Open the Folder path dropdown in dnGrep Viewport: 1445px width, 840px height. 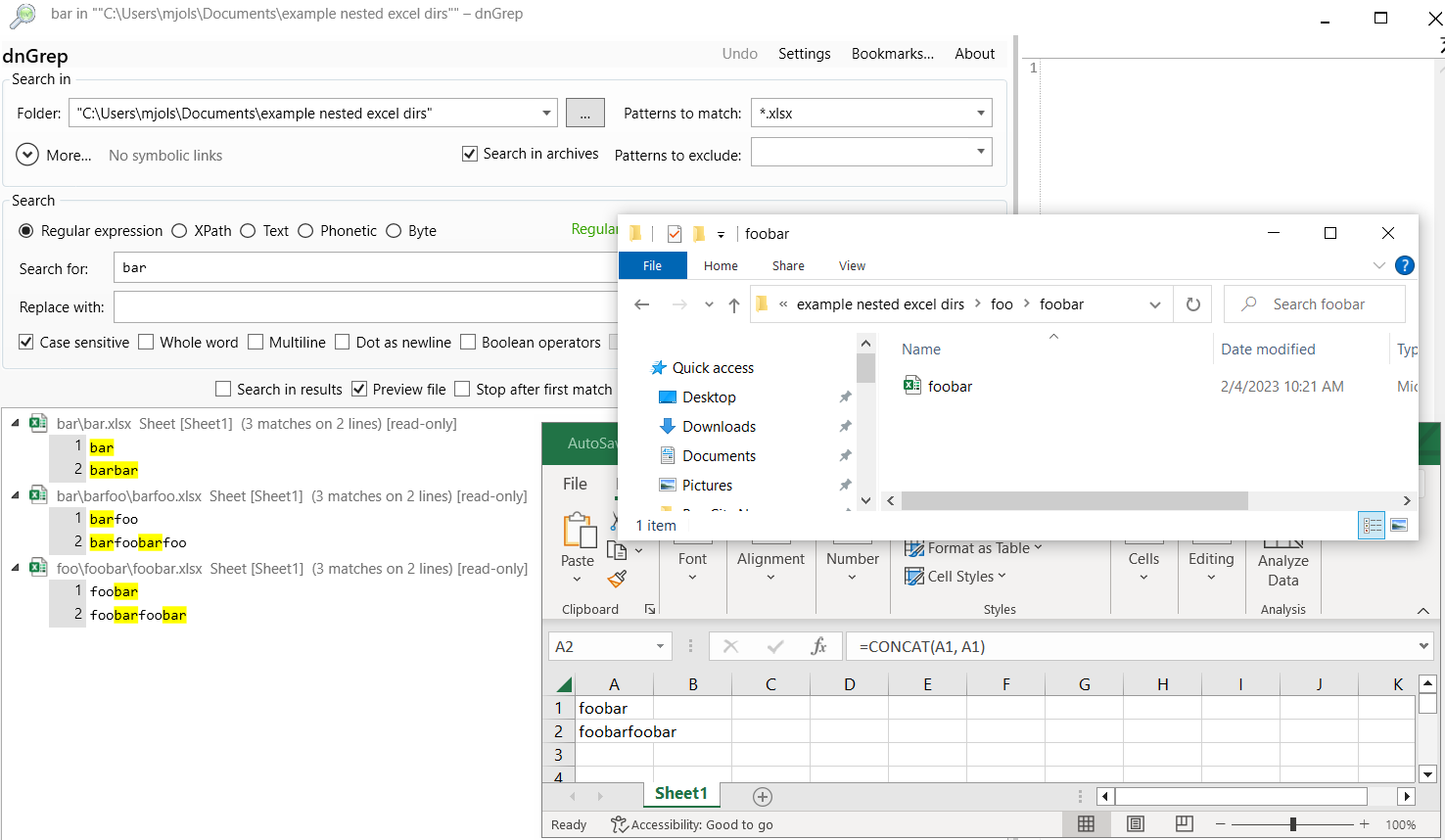546,114
